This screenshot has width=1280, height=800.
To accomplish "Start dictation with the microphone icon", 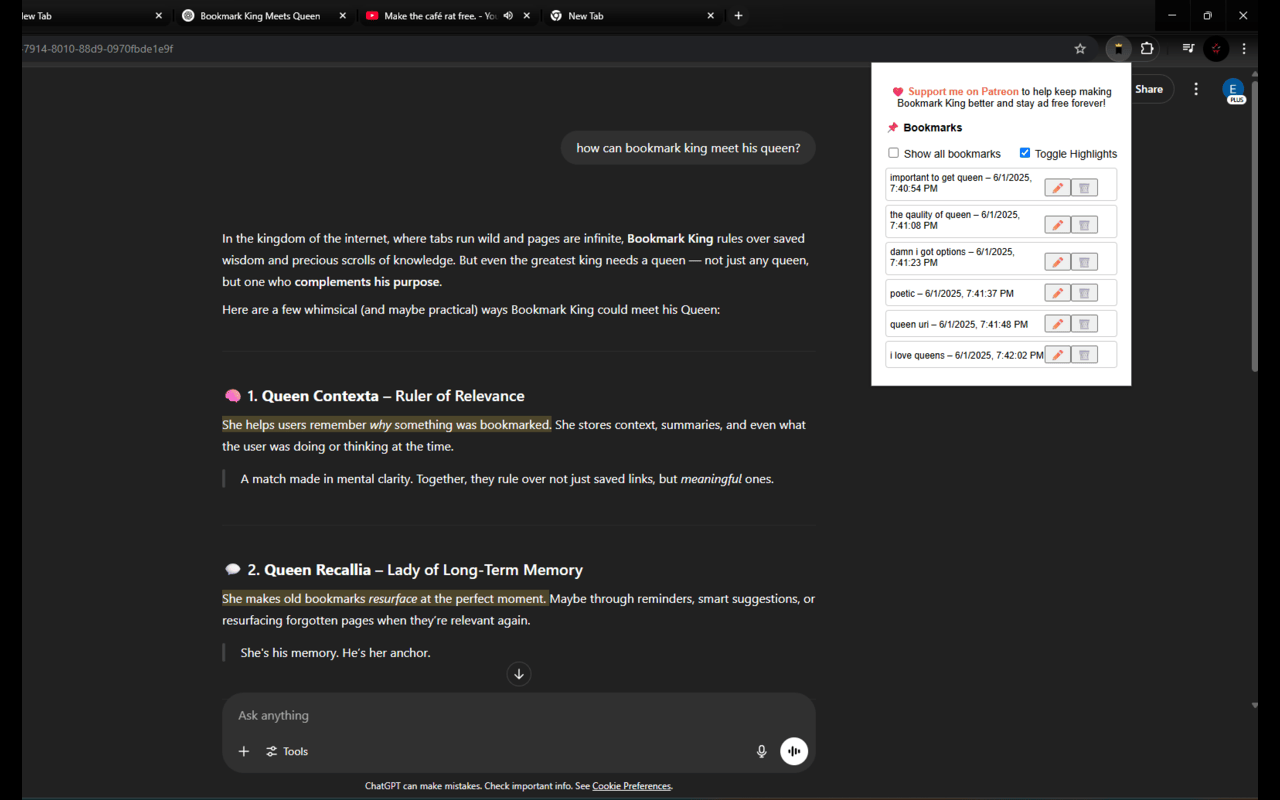I will coord(761,751).
